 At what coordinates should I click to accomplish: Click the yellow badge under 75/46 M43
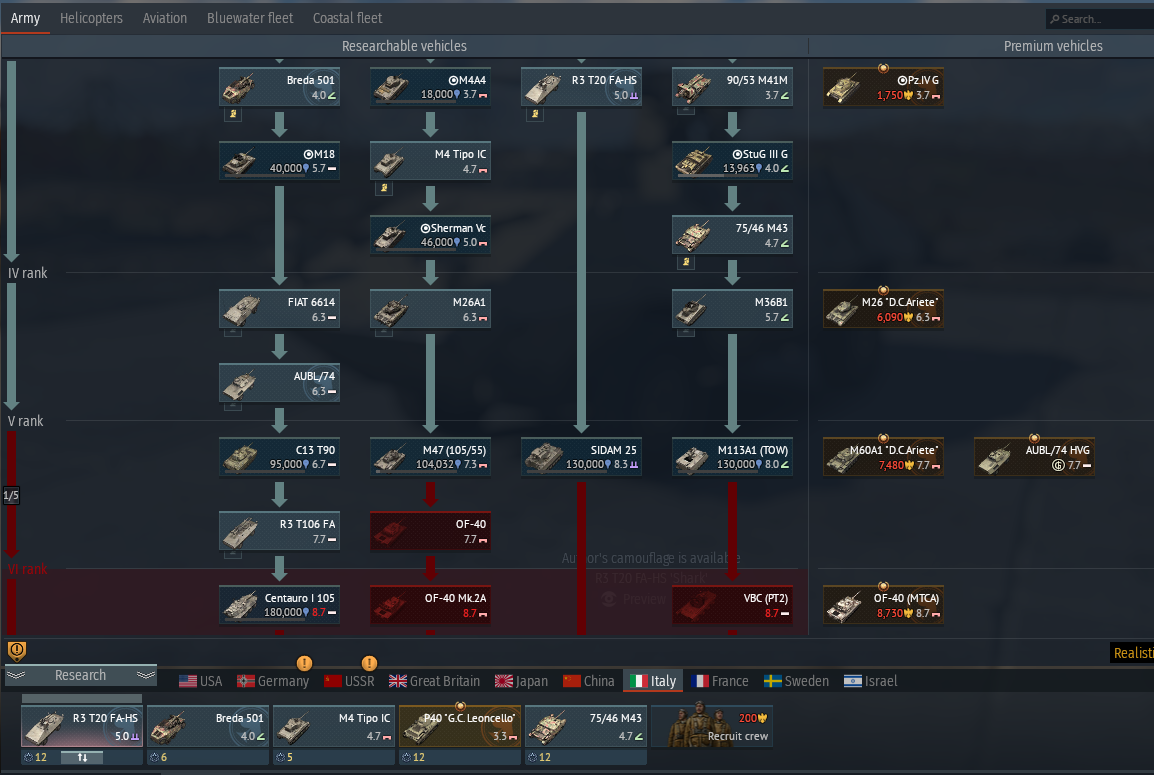coord(686,262)
